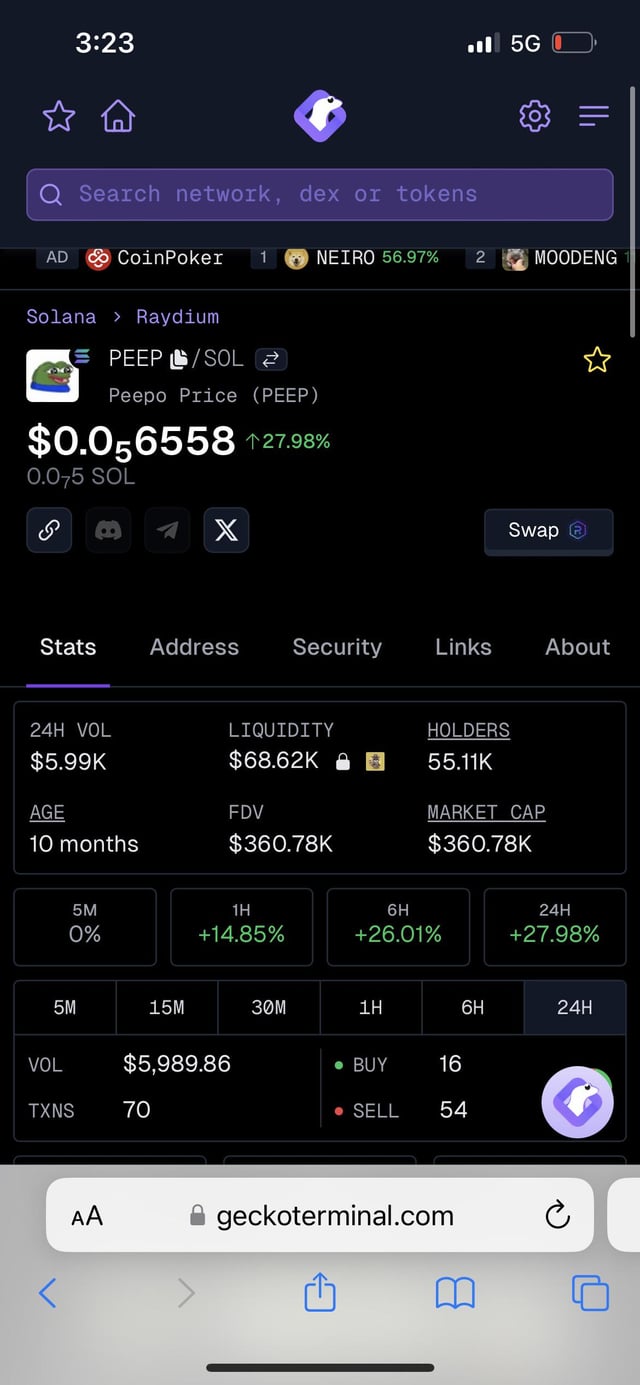Go to home via house icon
640x1385 pixels.
(x=118, y=117)
